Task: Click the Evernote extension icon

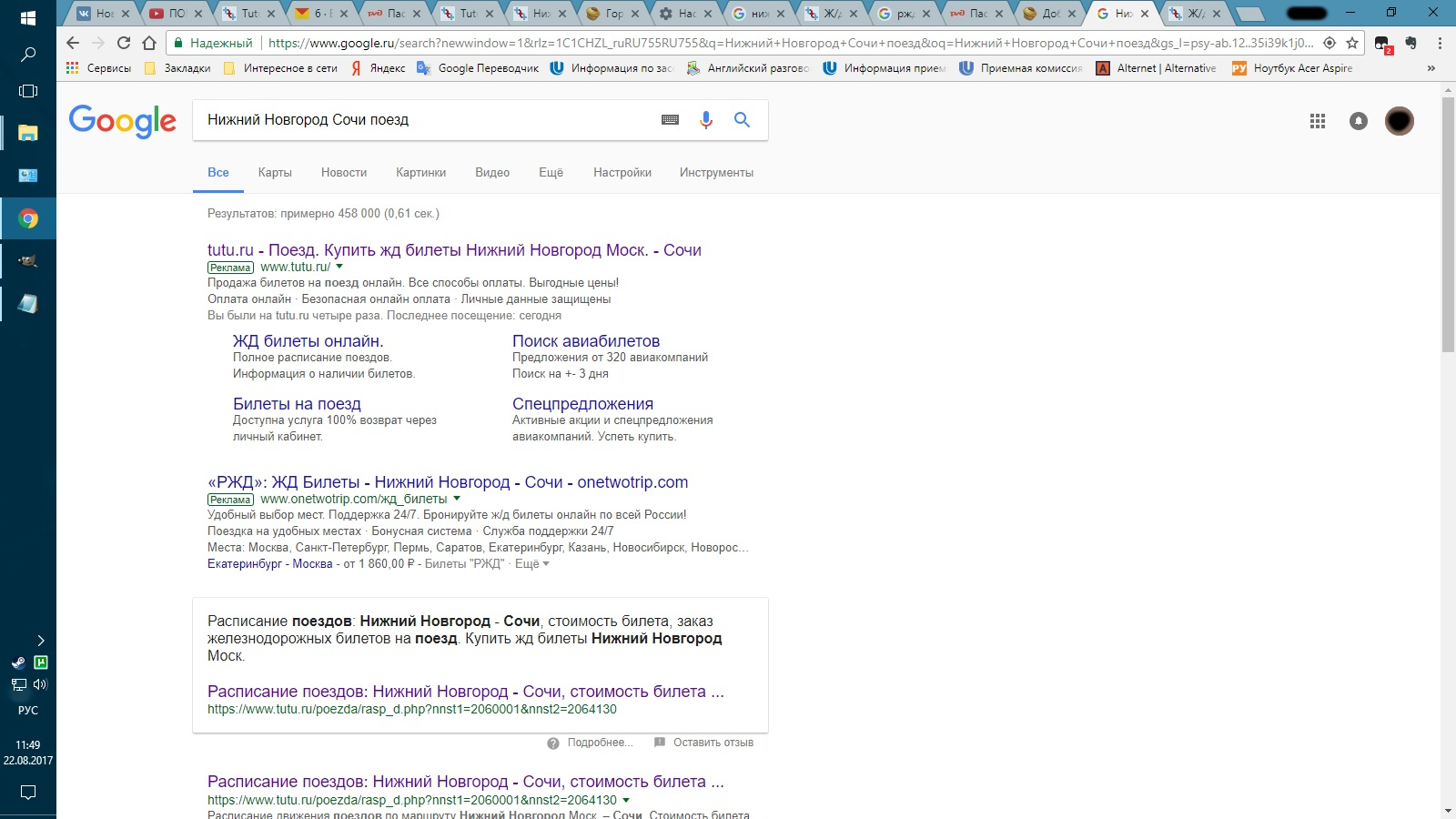Action: (1411, 43)
